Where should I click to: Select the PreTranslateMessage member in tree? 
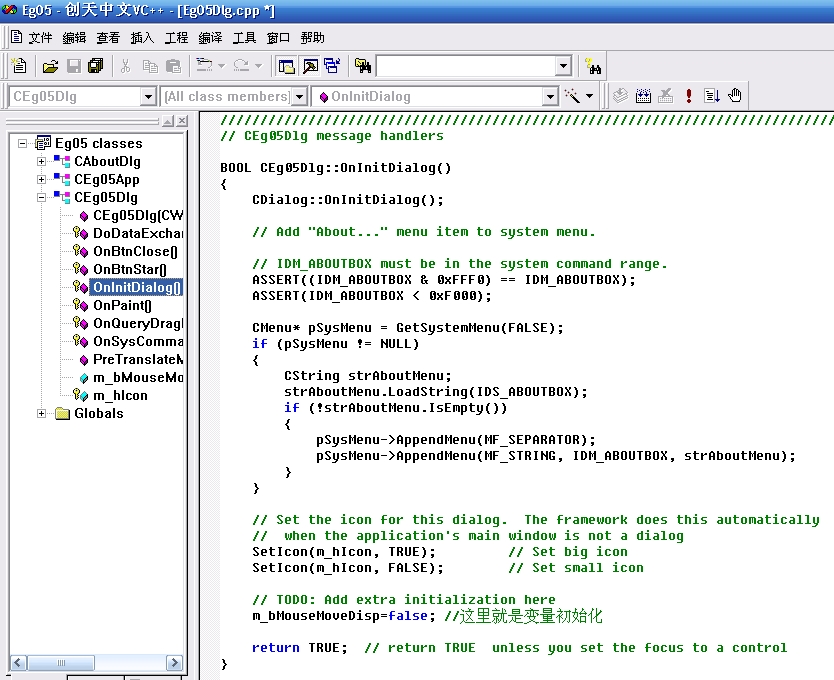138,360
